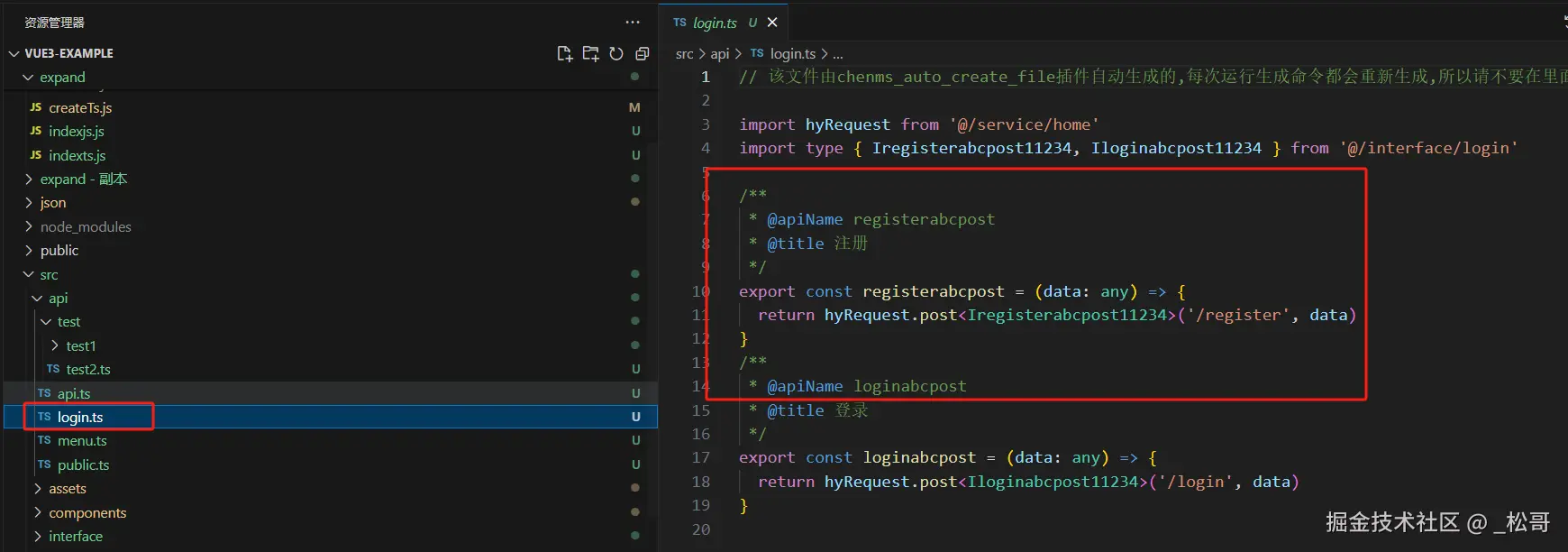Open api.ts file in the tree

coord(74,394)
